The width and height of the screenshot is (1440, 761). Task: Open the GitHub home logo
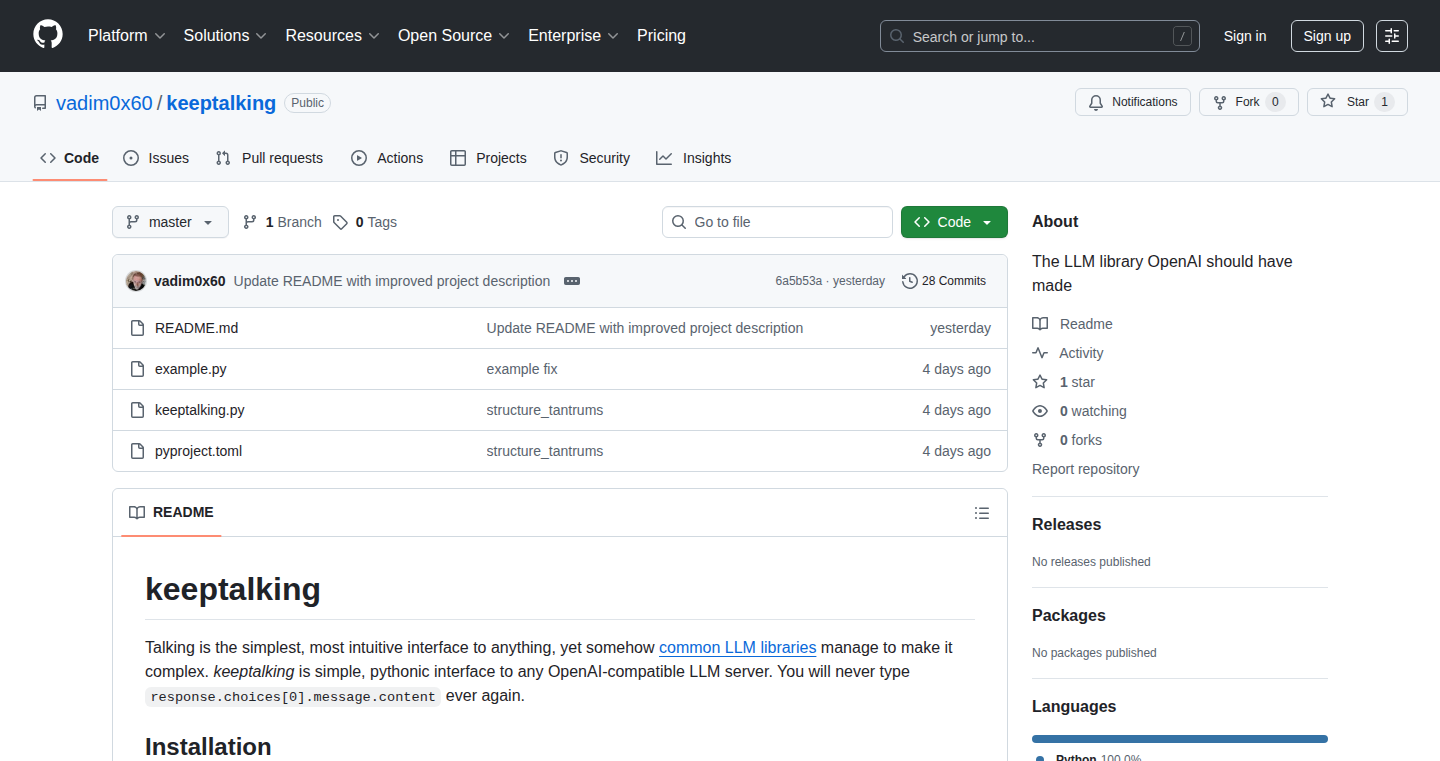tap(48, 35)
